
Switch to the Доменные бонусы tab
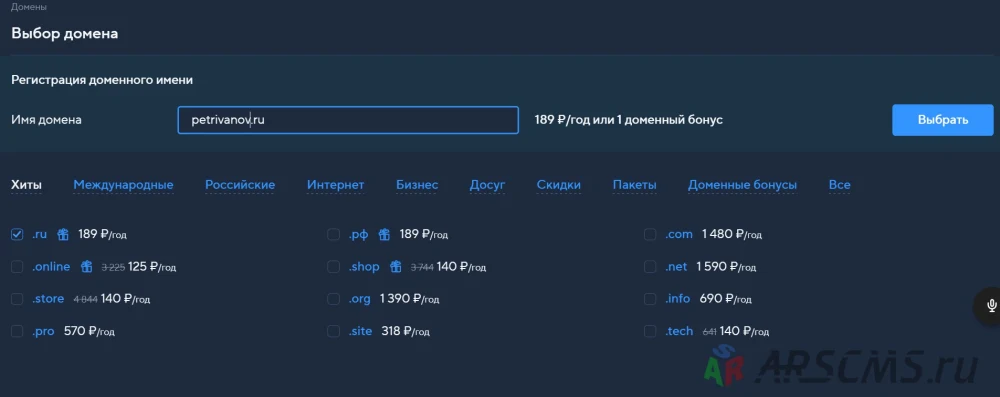point(742,185)
